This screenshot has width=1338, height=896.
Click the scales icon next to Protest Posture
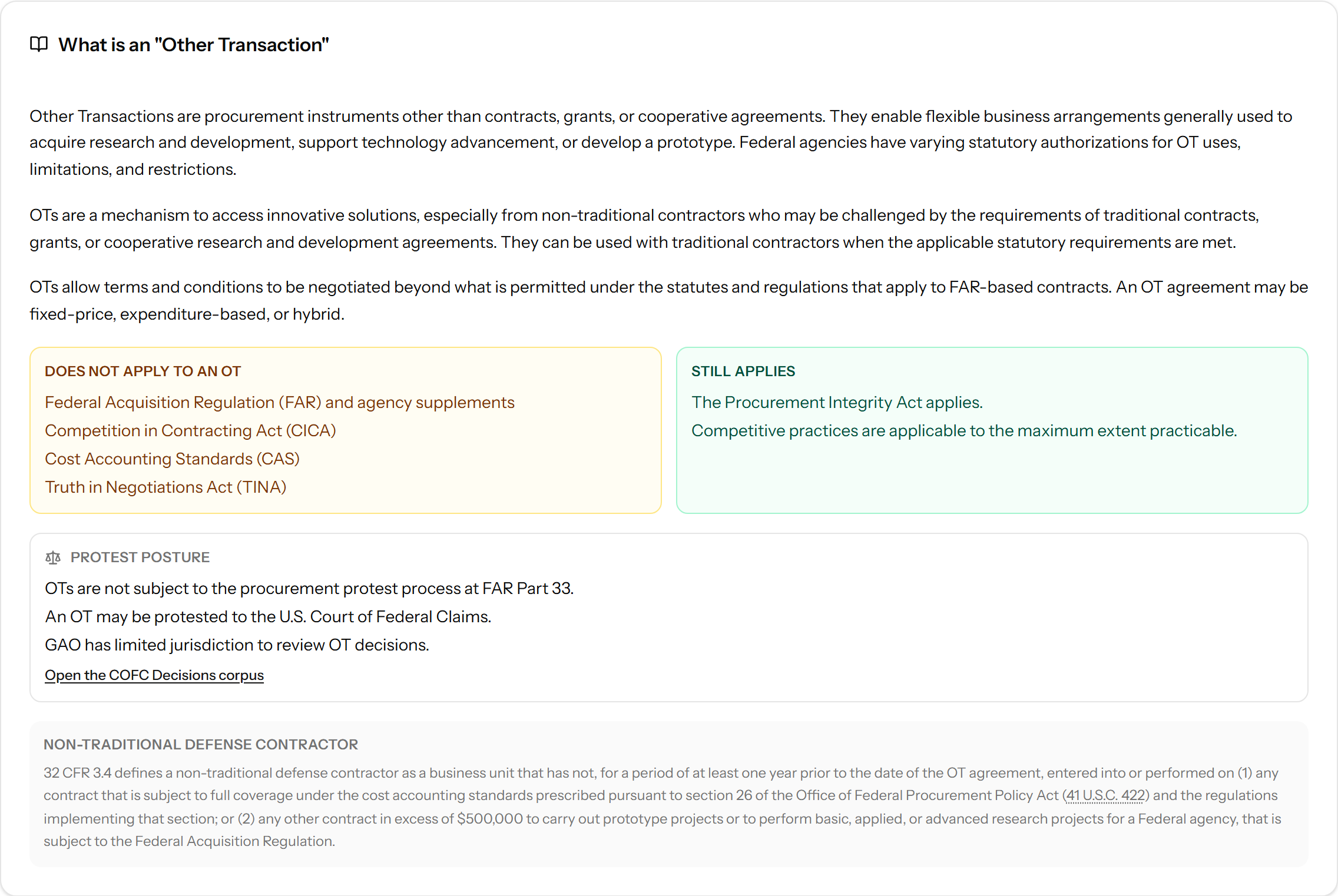pyautogui.click(x=53, y=557)
